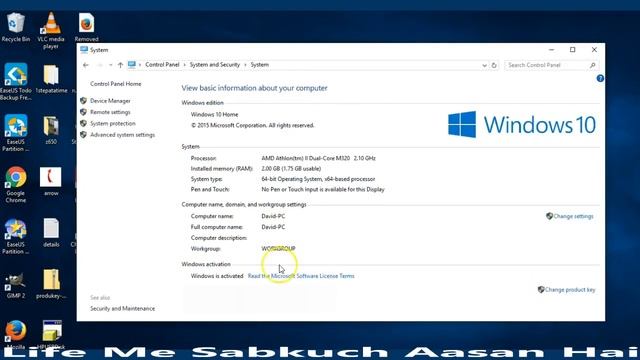Open Remote settings link
Viewport: 640px width, 360px height.
coord(110,112)
